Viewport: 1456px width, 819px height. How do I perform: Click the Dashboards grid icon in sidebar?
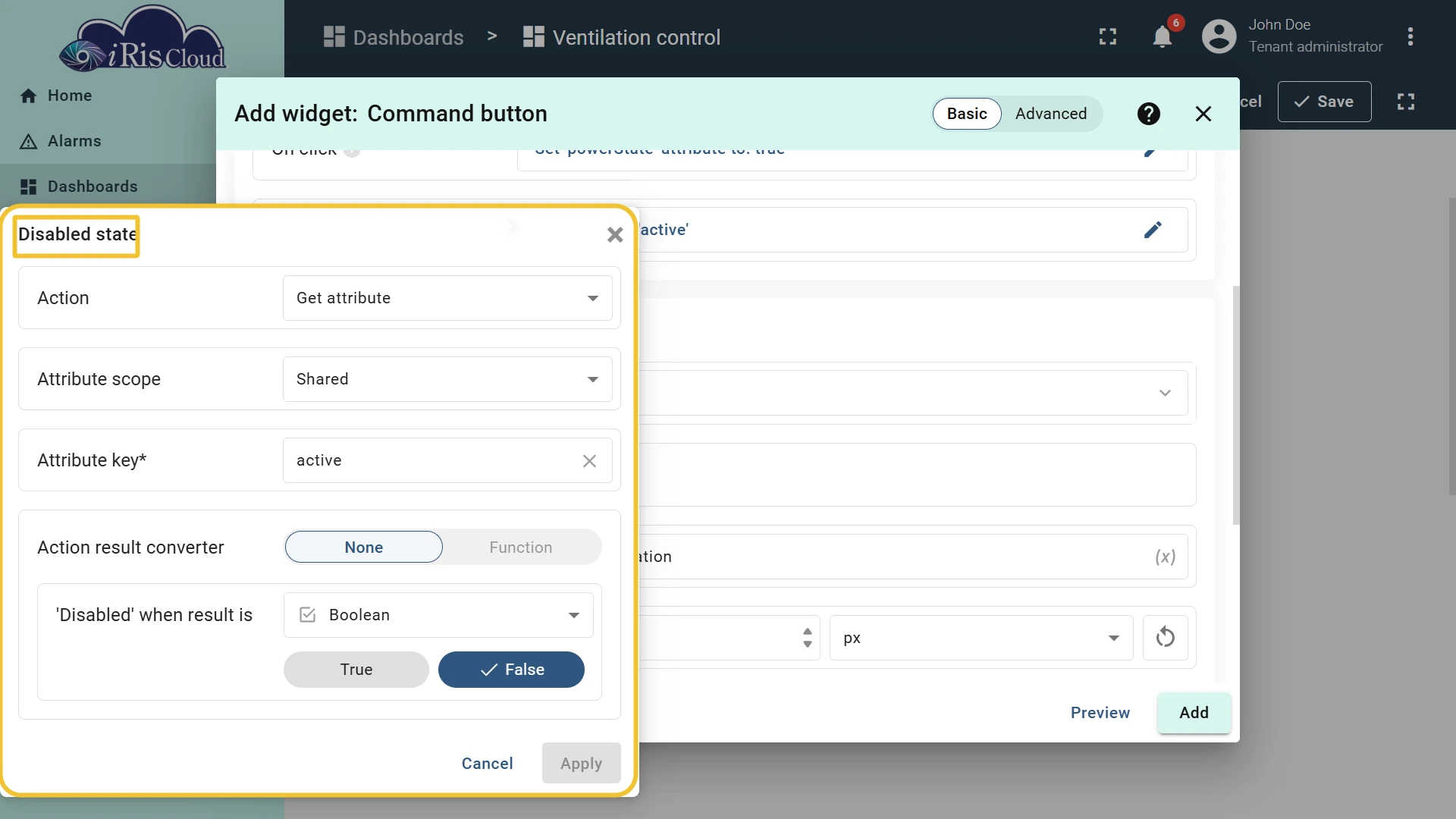pyautogui.click(x=29, y=187)
